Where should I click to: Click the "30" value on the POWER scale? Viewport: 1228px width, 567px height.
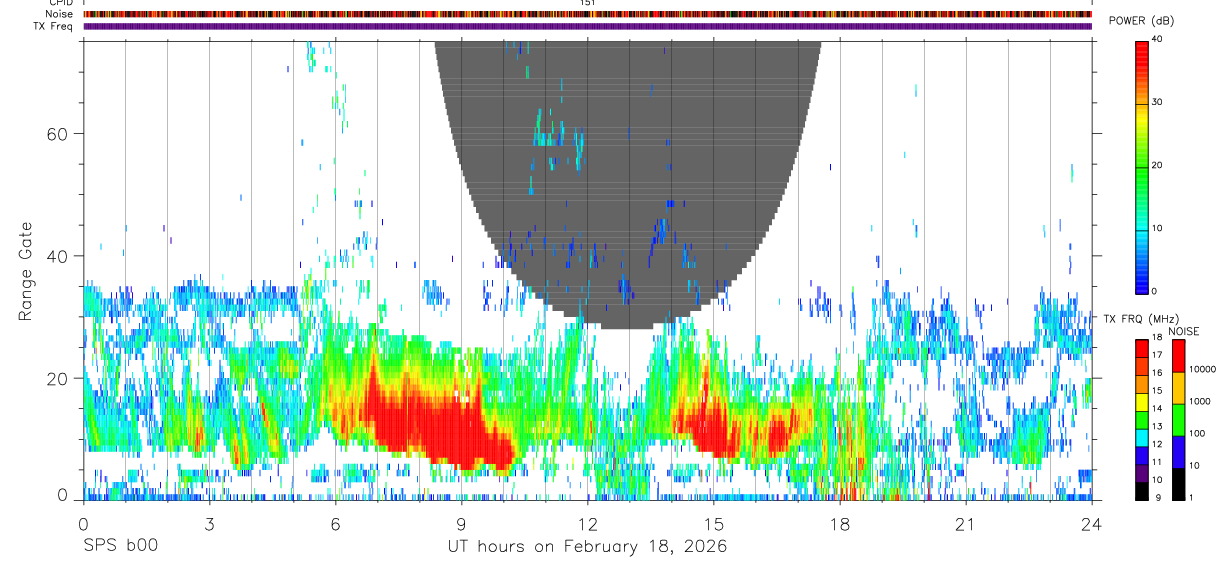click(x=1157, y=103)
